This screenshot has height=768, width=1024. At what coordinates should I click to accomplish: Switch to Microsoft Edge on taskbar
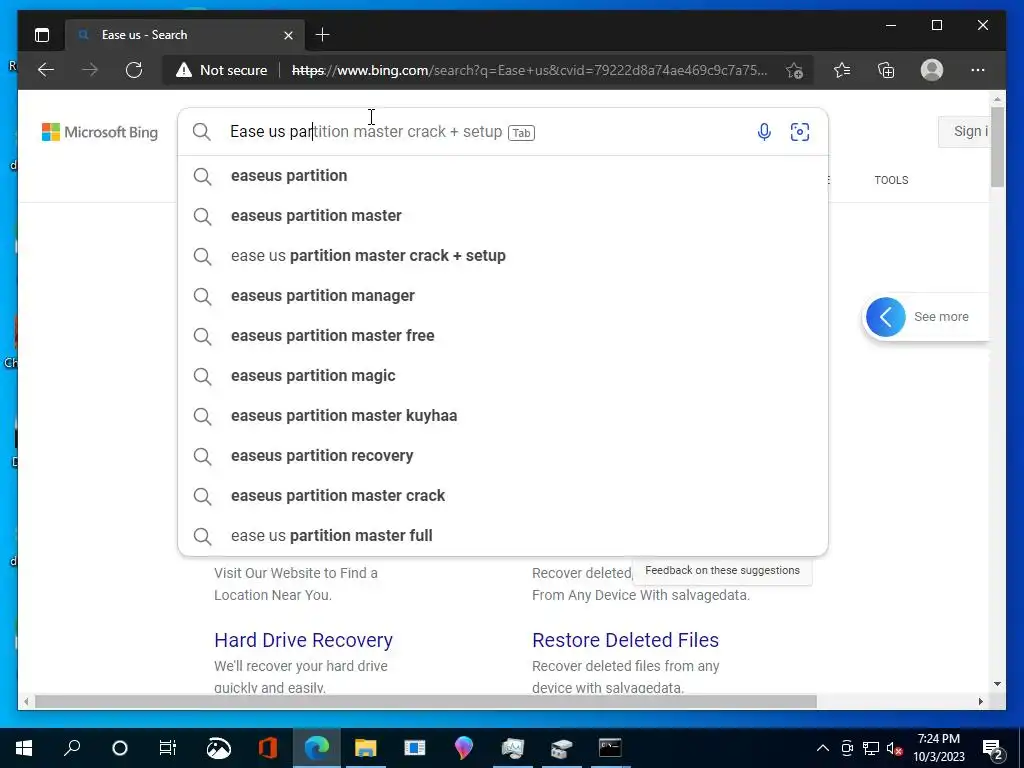(317, 748)
